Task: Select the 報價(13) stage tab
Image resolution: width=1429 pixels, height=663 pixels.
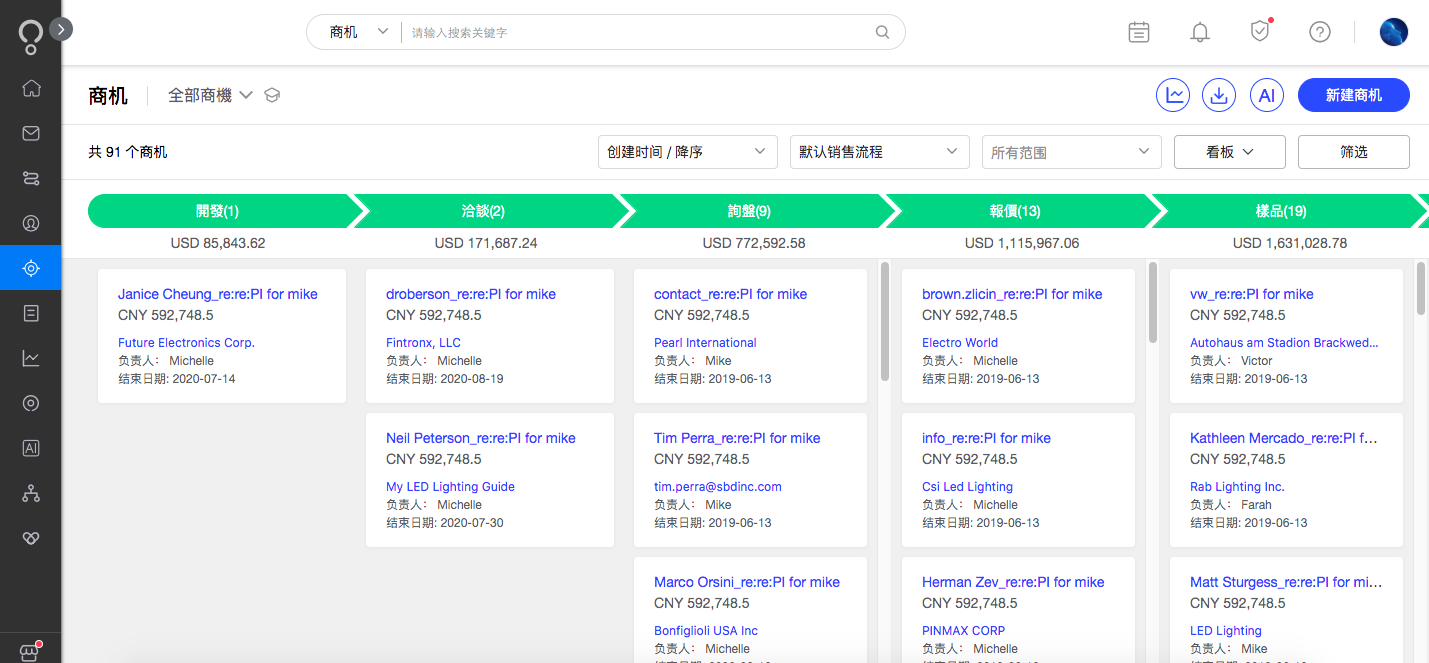Action: point(1014,211)
